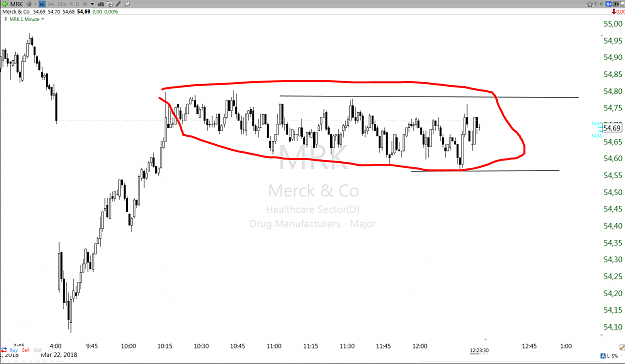Click the 55,00 price axis label
The width and height of the screenshot is (625, 364).
point(613,24)
